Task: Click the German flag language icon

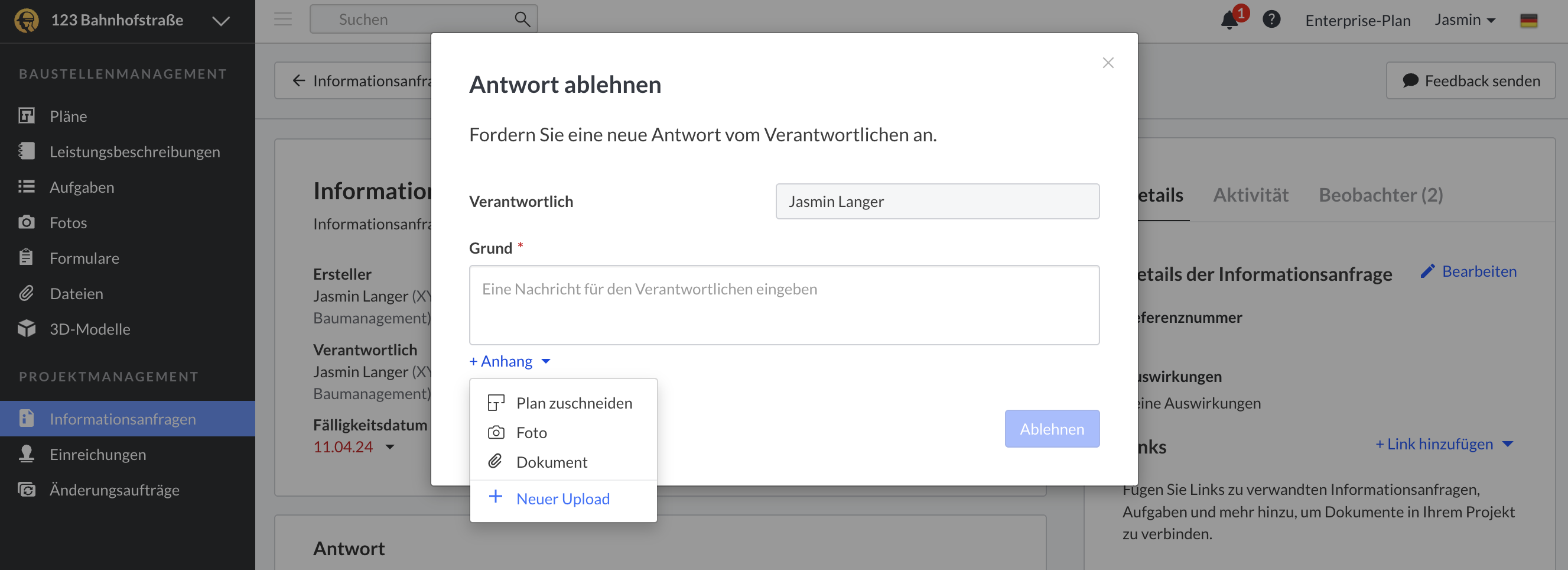Action: (x=1528, y=21)
